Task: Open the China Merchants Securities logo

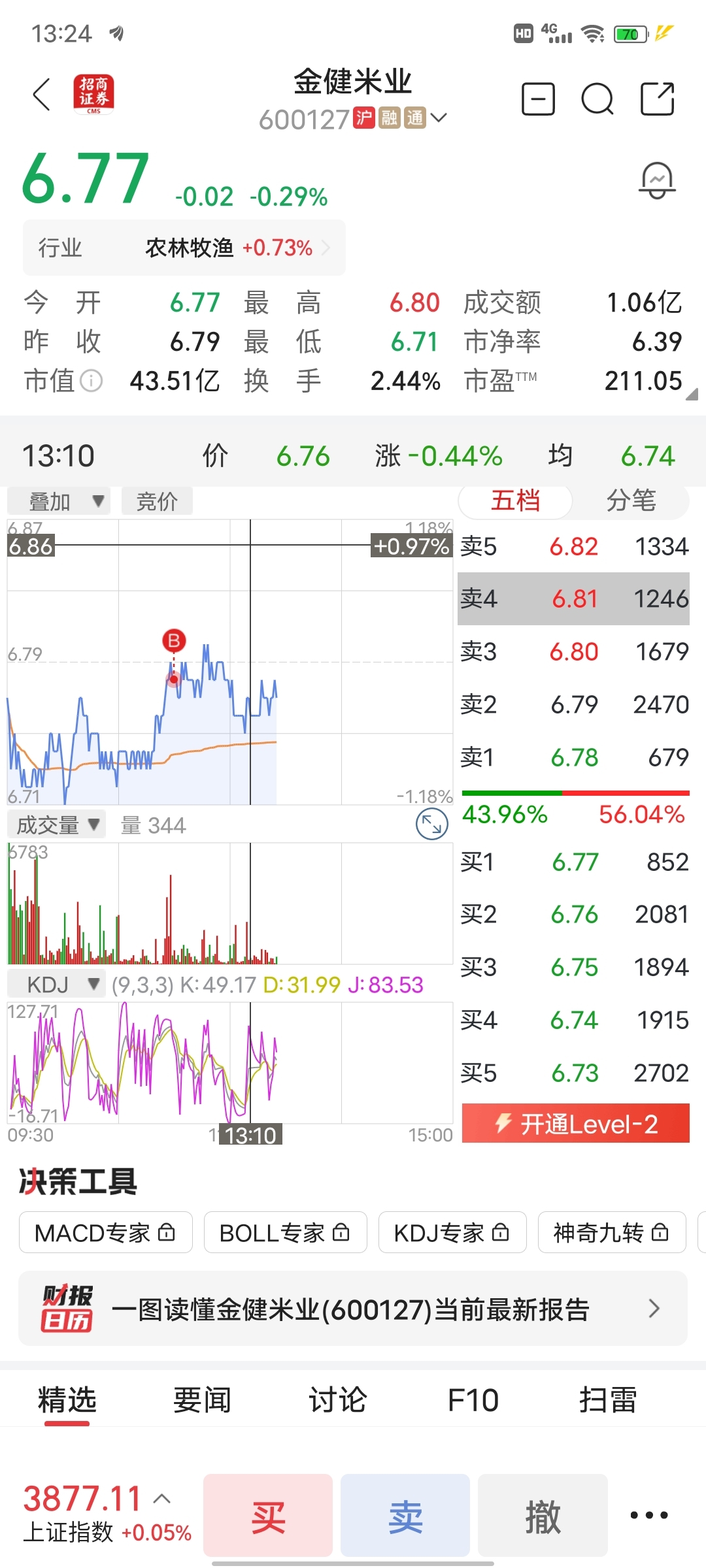Action: 93,94
